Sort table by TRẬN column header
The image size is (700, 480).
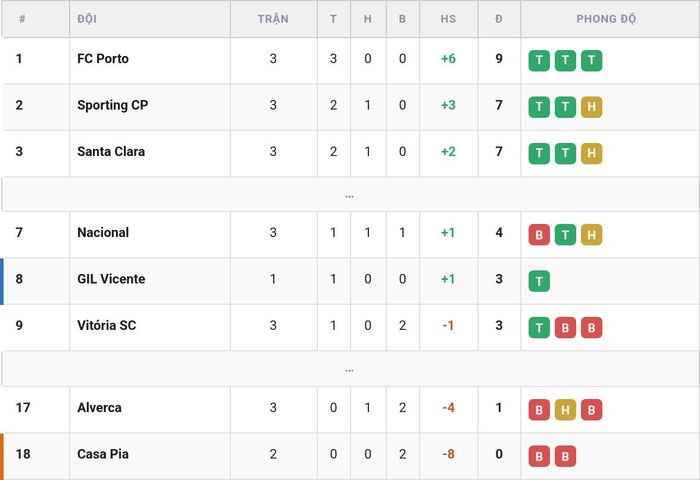coord(273,19)
